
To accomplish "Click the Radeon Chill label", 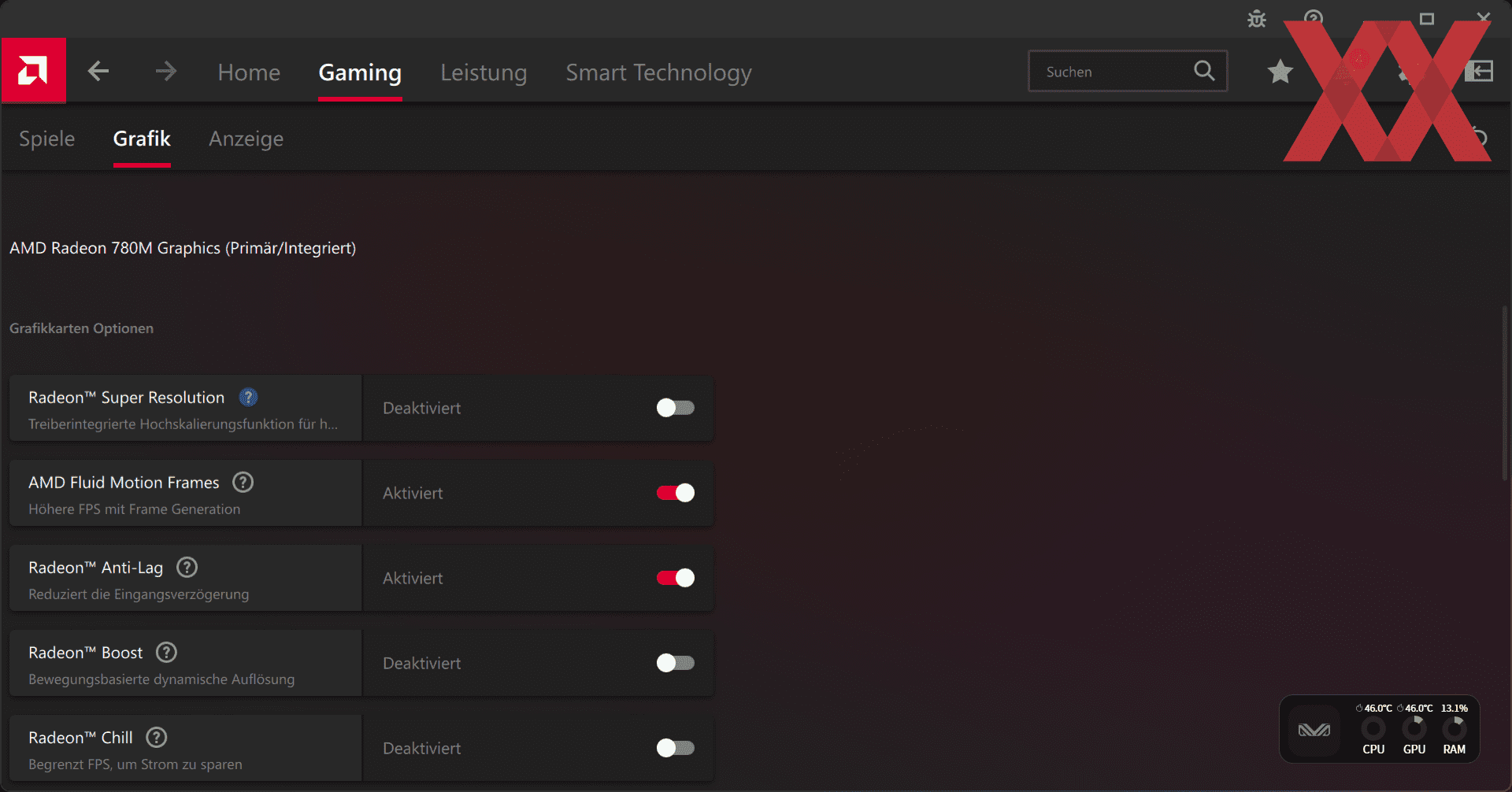I will (80, 738).
